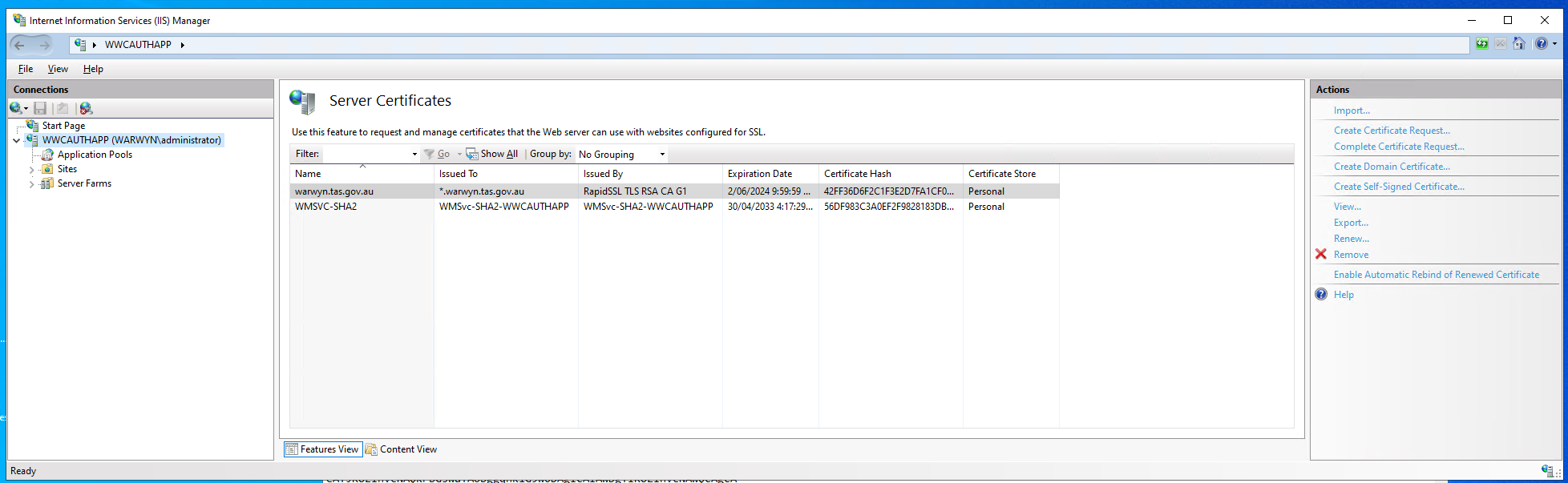
Task: Open the File menu
Action: (x=26, y=69)
